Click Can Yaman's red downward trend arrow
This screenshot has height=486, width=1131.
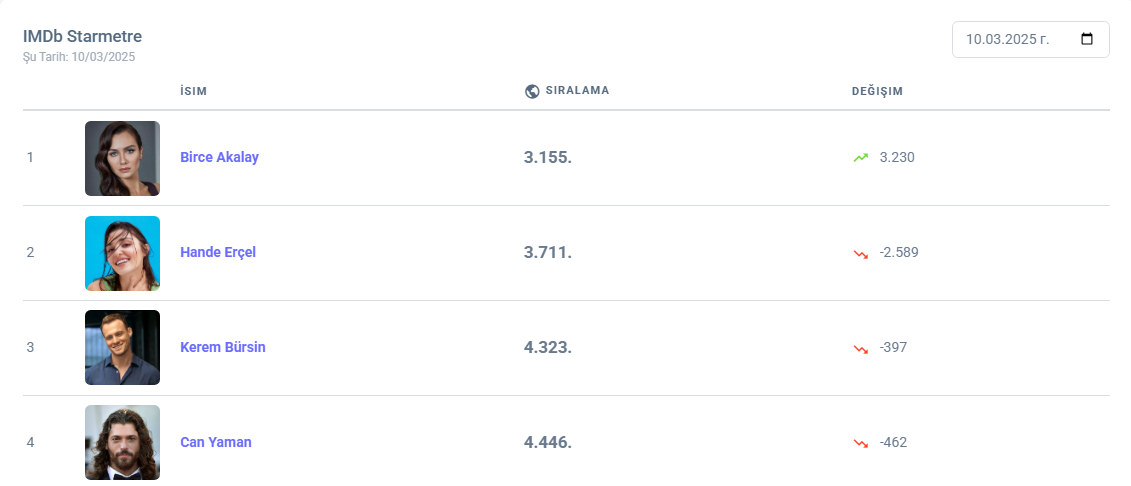click(x=860, y=443)
